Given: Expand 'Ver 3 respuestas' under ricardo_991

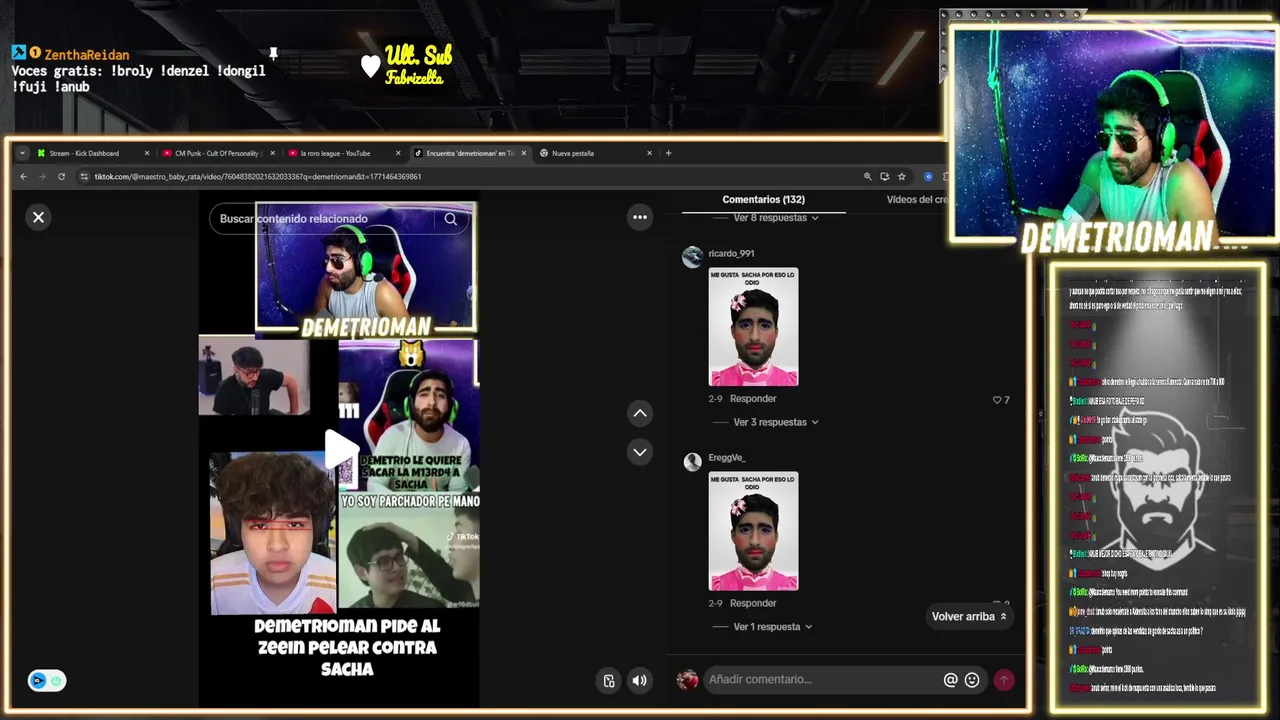Looking at the screenshot, I should click(x=775, y=422).
